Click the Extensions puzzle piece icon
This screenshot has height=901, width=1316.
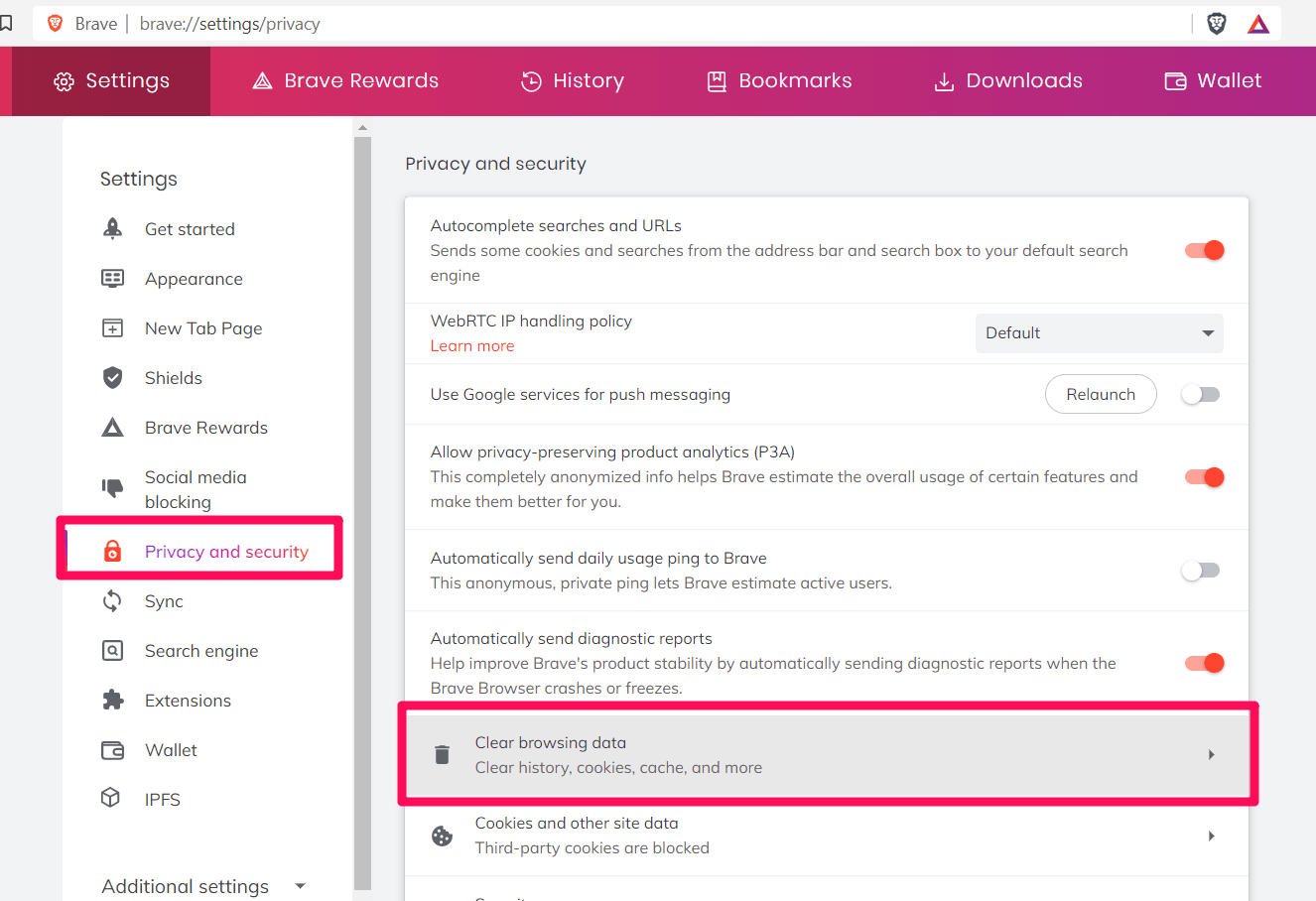click(113, 701)
